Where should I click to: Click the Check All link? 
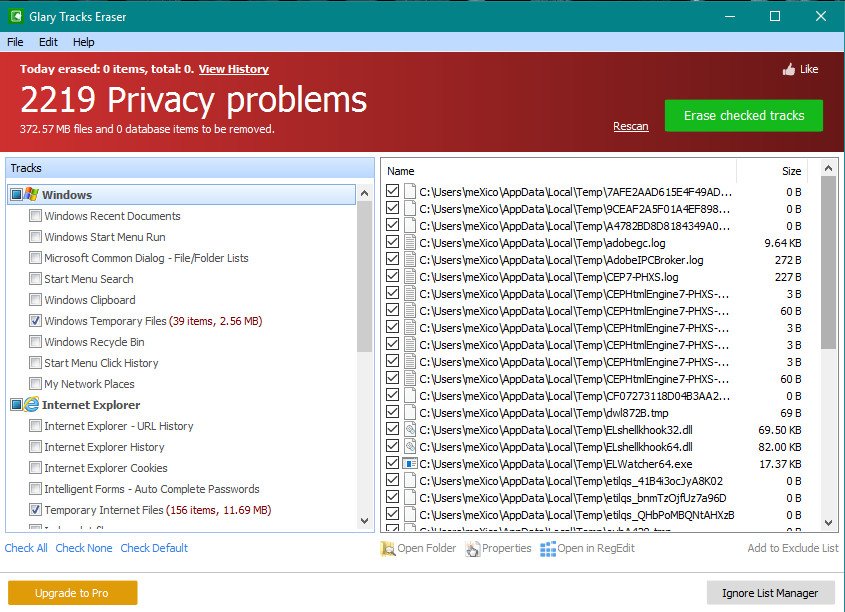(26, 548)
